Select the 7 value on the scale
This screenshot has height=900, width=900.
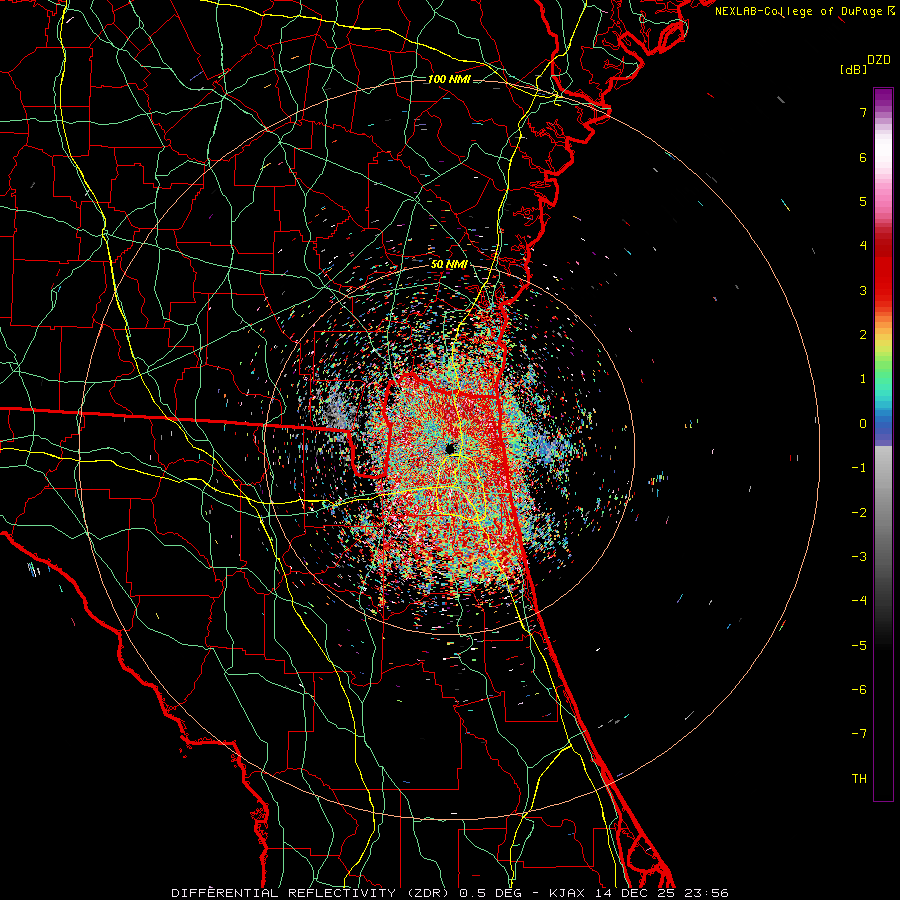(x=863, y=112)
